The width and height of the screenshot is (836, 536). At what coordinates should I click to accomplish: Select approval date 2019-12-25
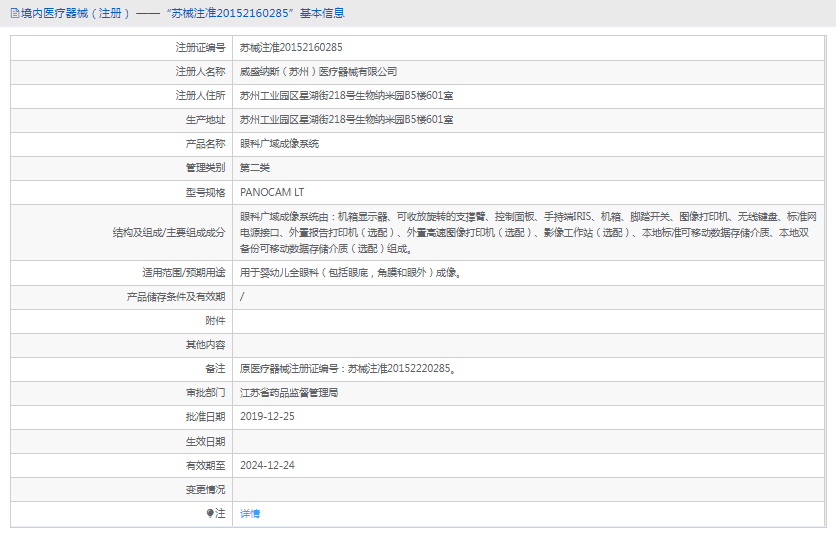tap(267, 417)
